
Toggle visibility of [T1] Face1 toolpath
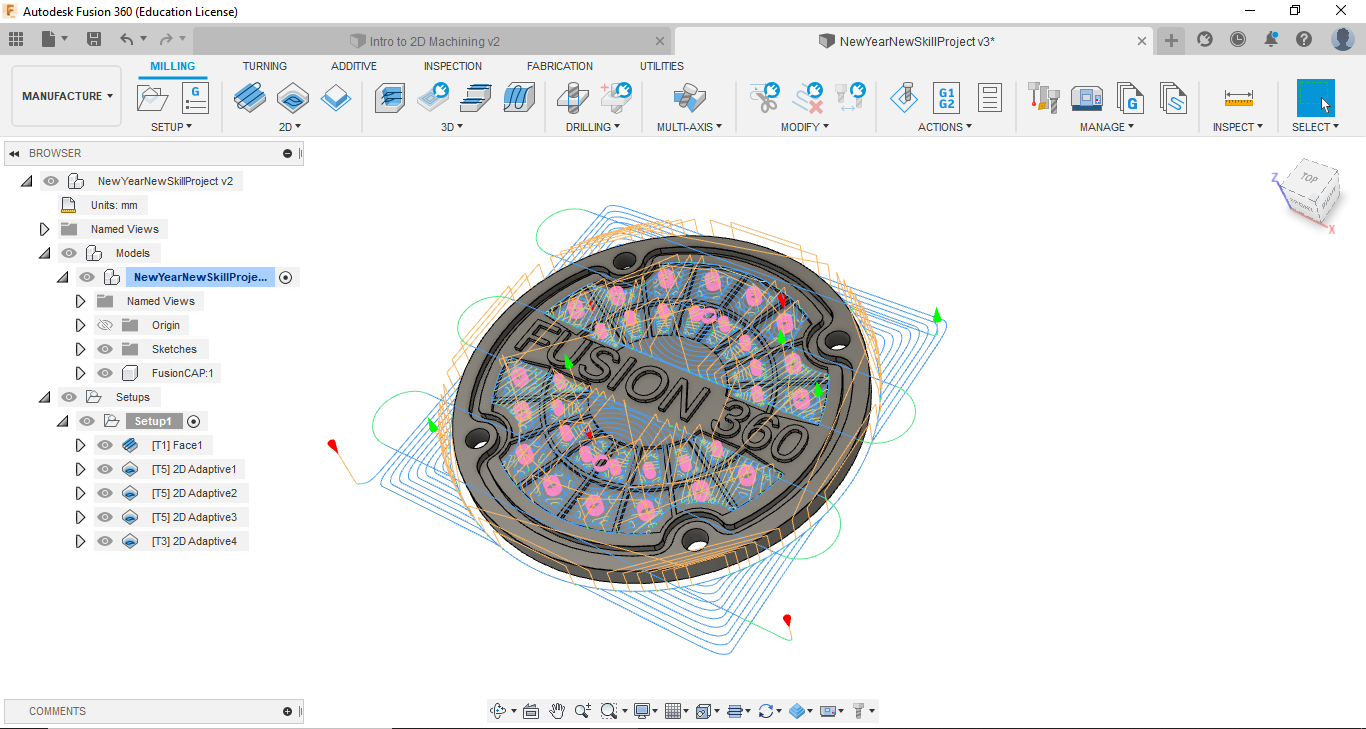click(x=105, y=445)
